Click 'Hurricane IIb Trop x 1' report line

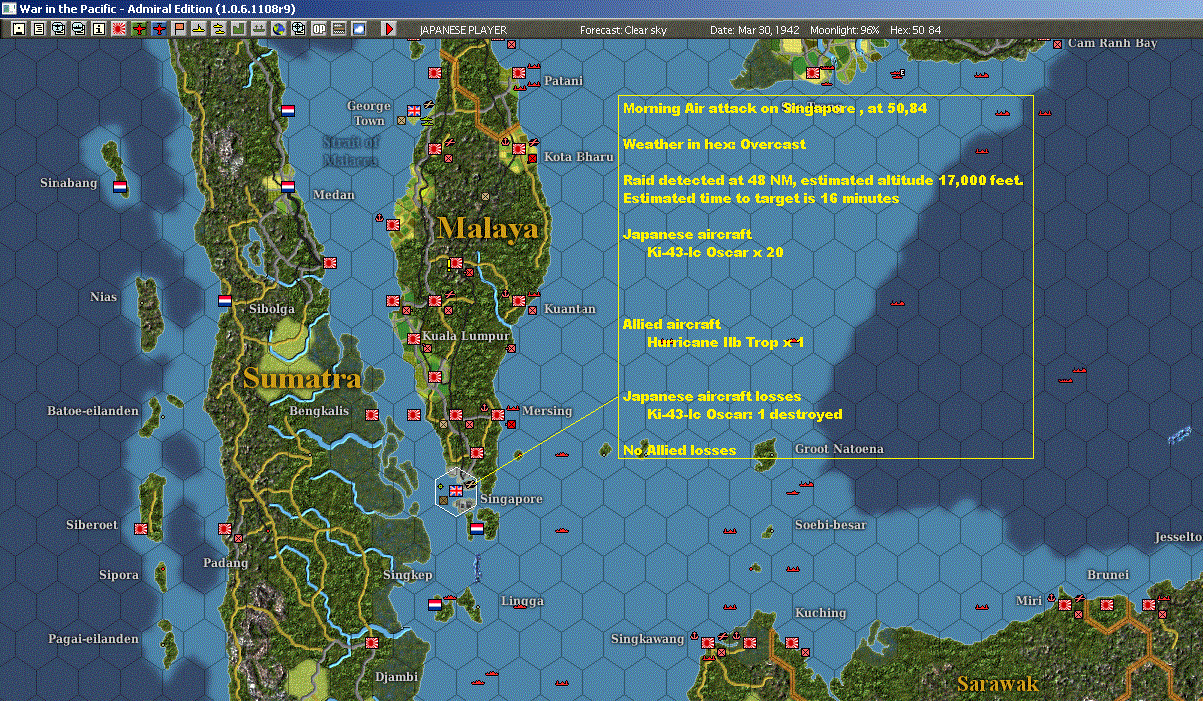coord(725,342)
